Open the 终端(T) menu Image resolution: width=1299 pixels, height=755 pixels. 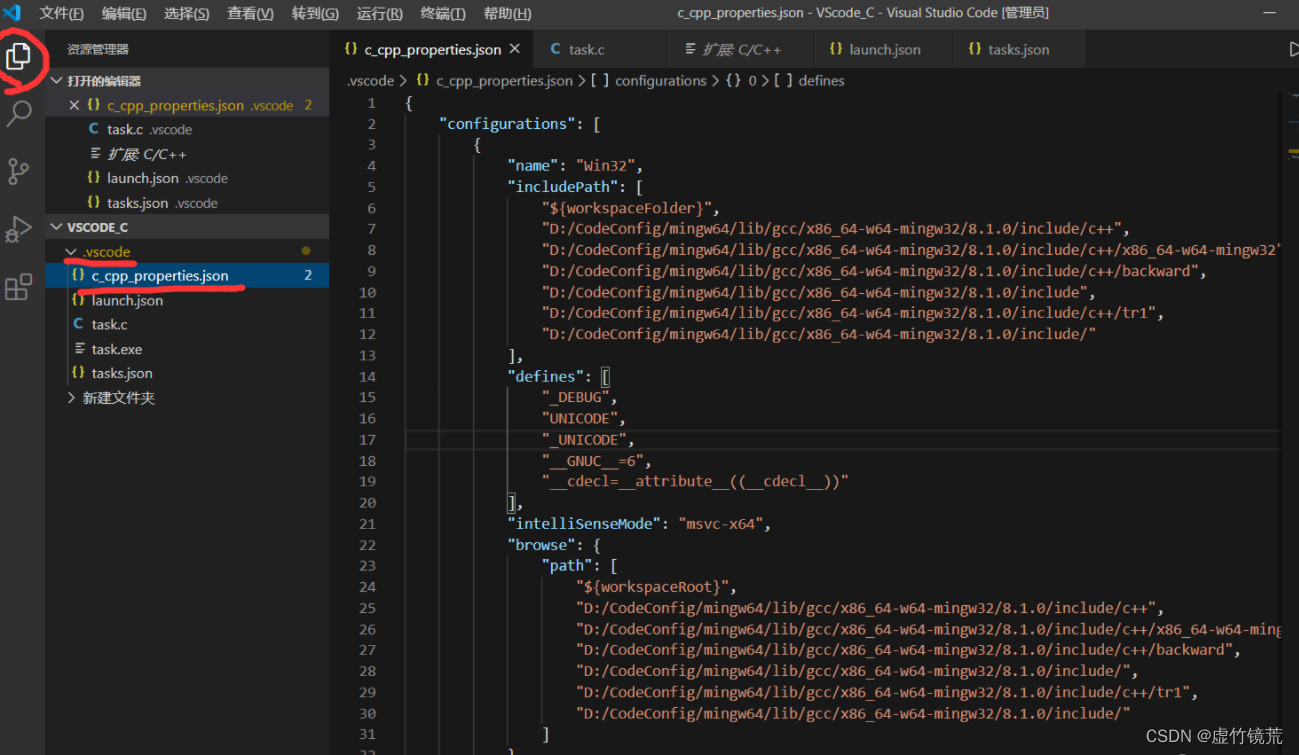(x=443, y=13)
